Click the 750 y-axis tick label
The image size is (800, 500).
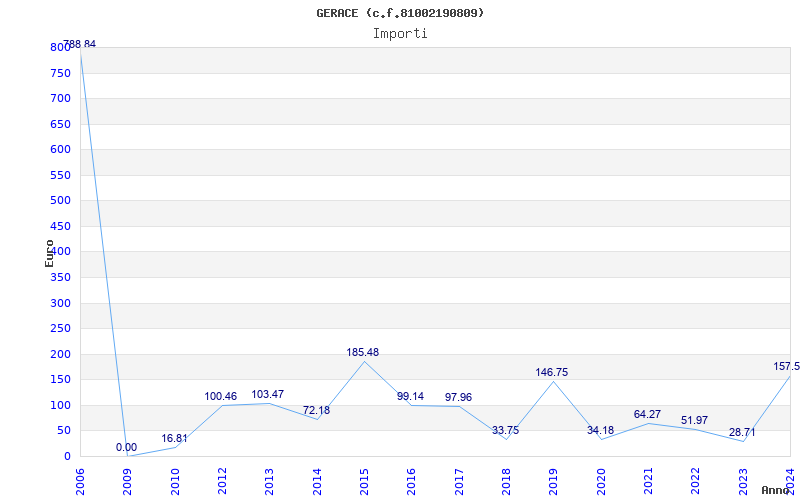(x=60, y=73)
